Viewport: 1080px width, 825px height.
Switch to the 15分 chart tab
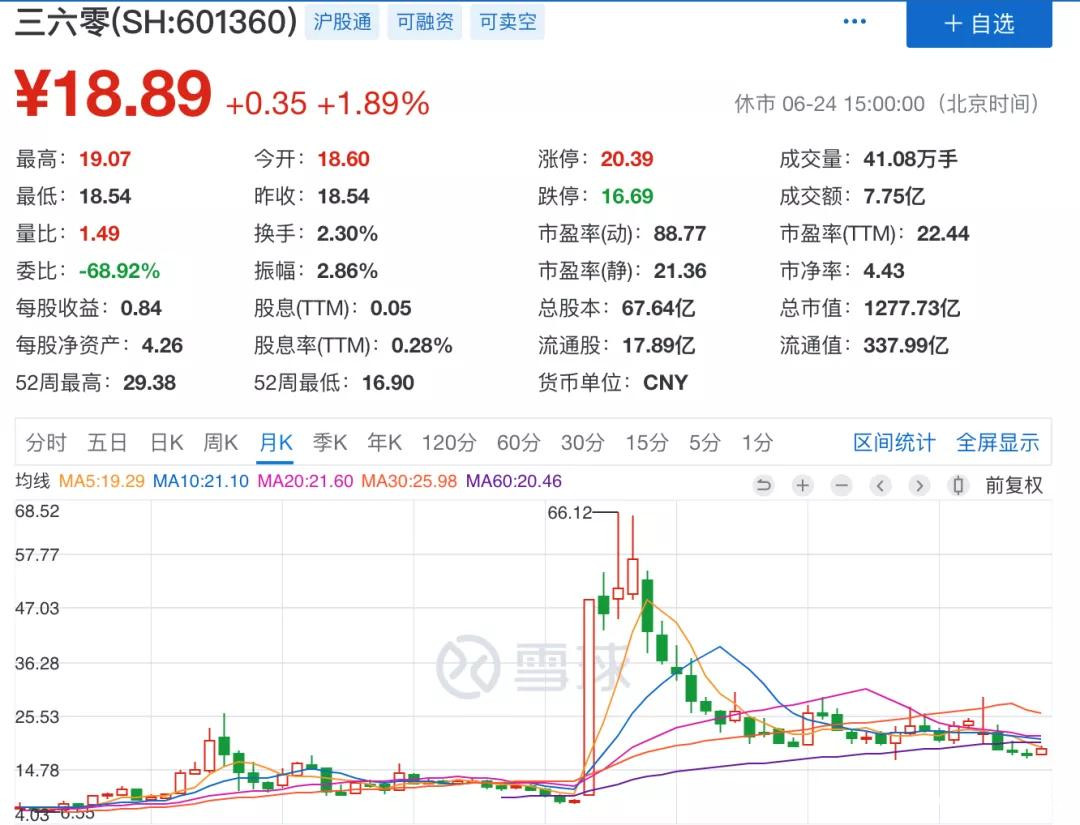click(647, 442)
